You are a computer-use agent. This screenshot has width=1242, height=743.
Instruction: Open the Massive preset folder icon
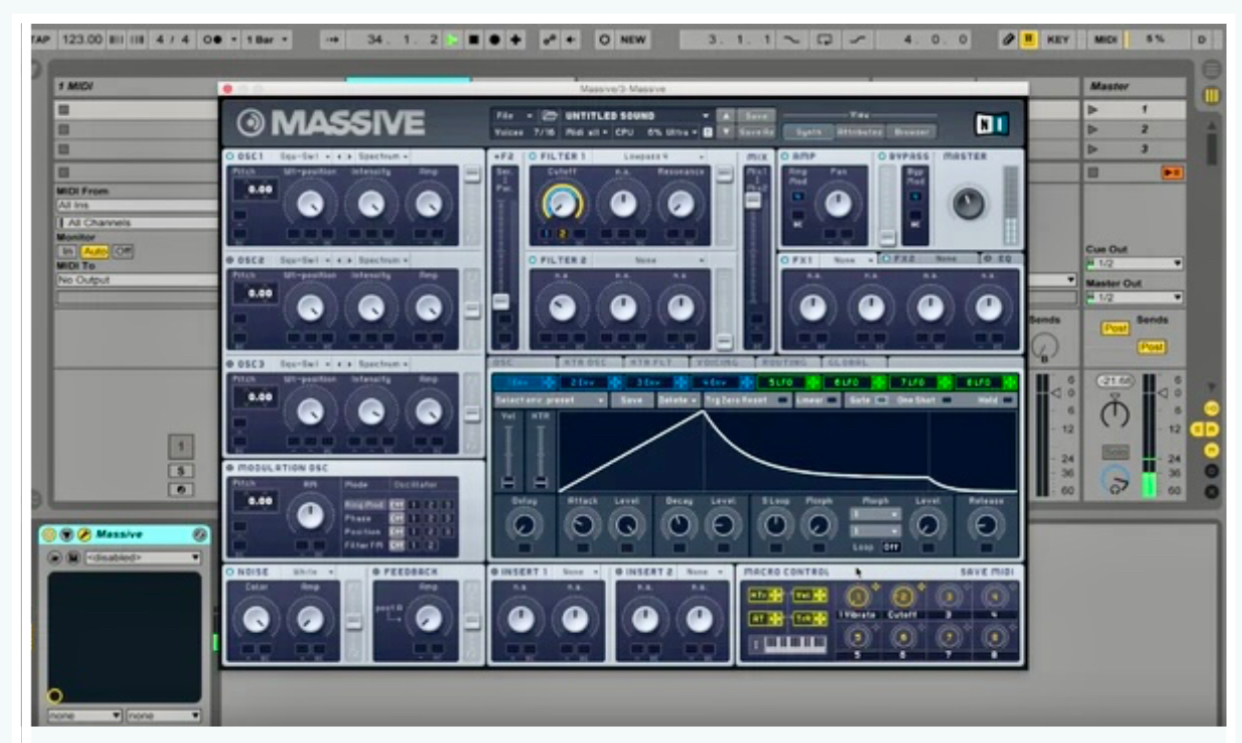click(550, 116)
